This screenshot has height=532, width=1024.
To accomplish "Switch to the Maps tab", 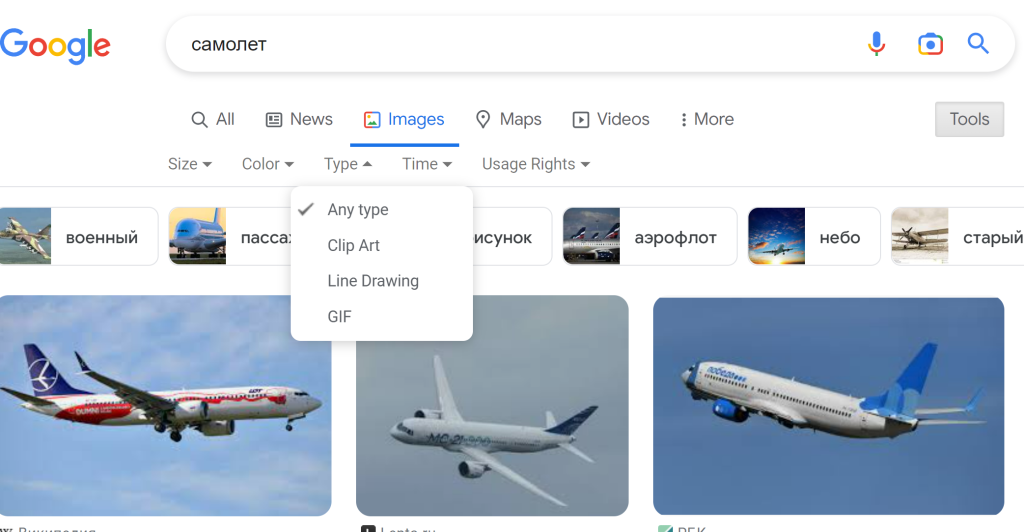I will (x=508, y=119).
